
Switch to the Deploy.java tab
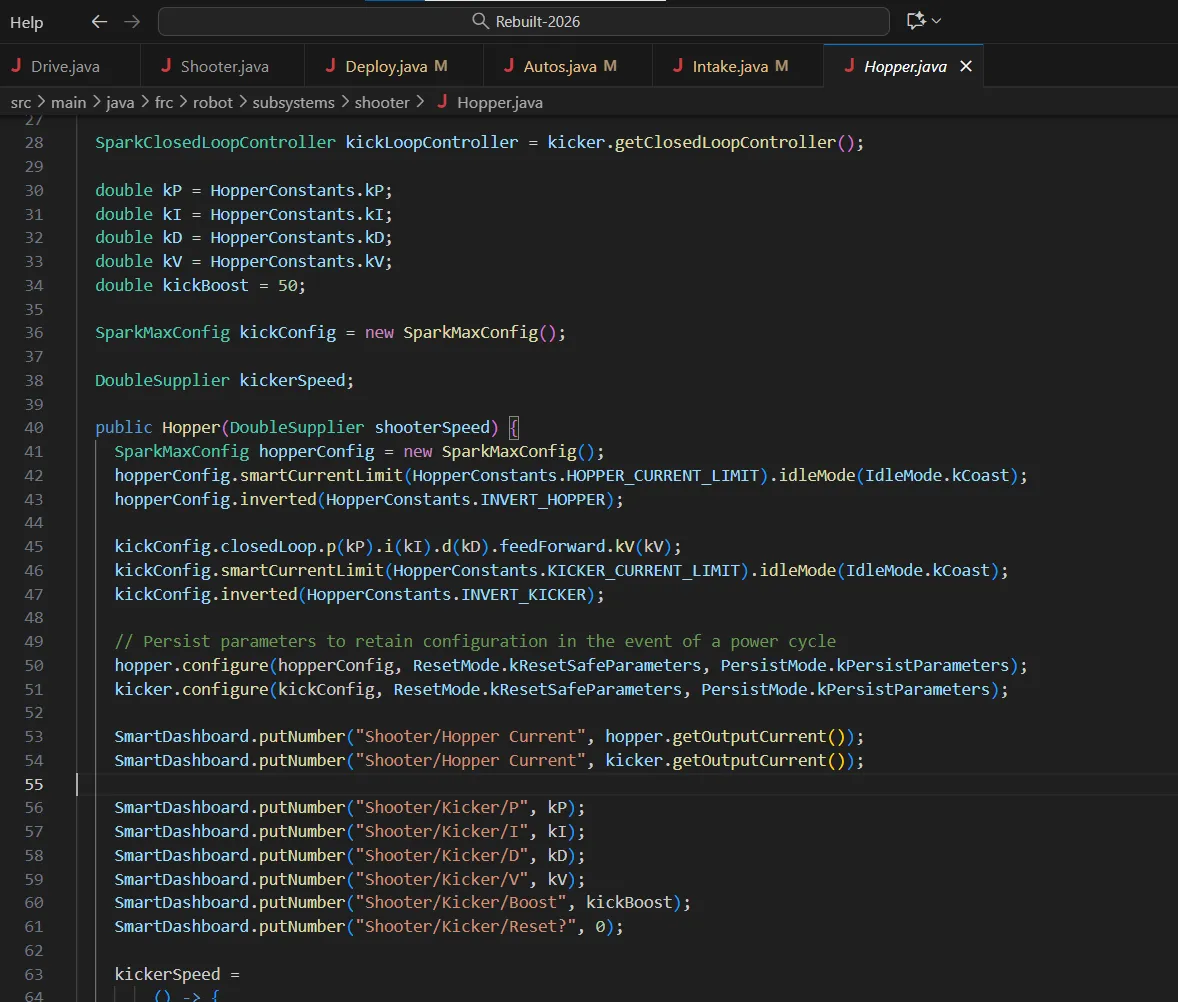pos(386,67)
